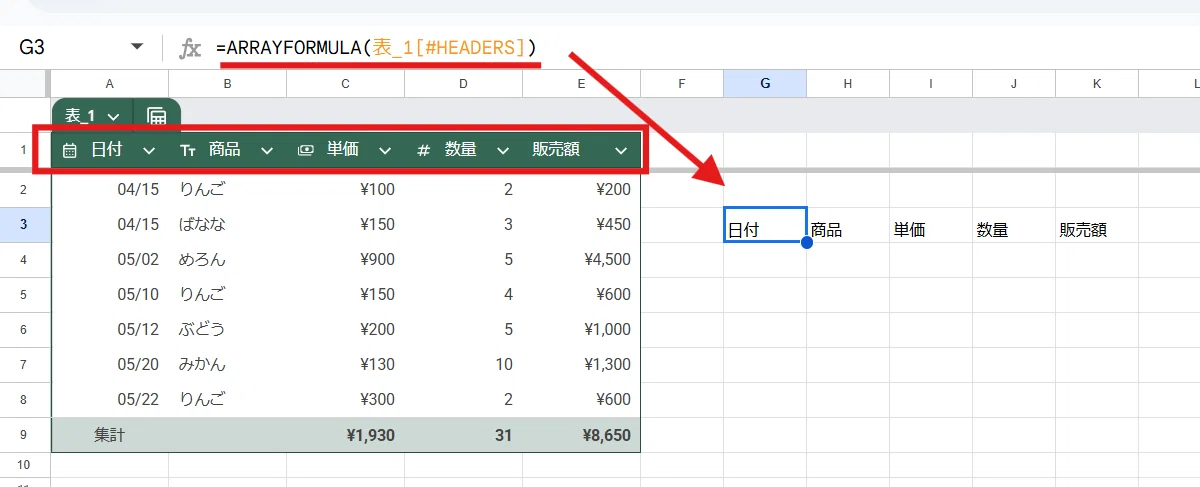Click the ARRAYFORMULA formula bar text
This screenshot has width=1200, height=487.
click(376, 47)
